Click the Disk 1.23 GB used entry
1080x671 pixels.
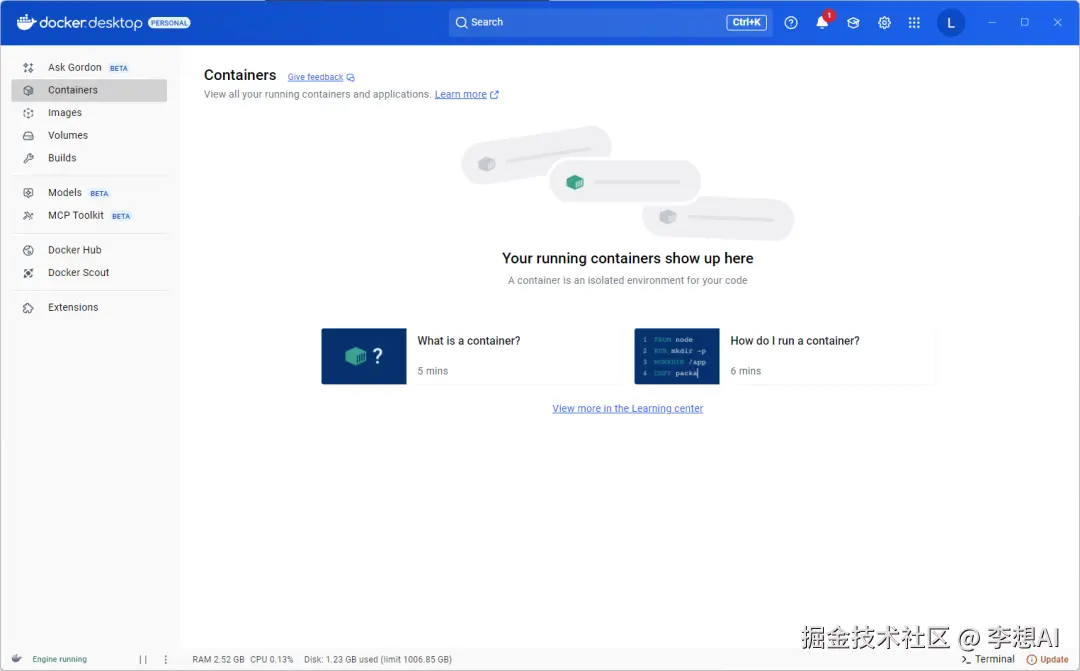pos(377,659)
